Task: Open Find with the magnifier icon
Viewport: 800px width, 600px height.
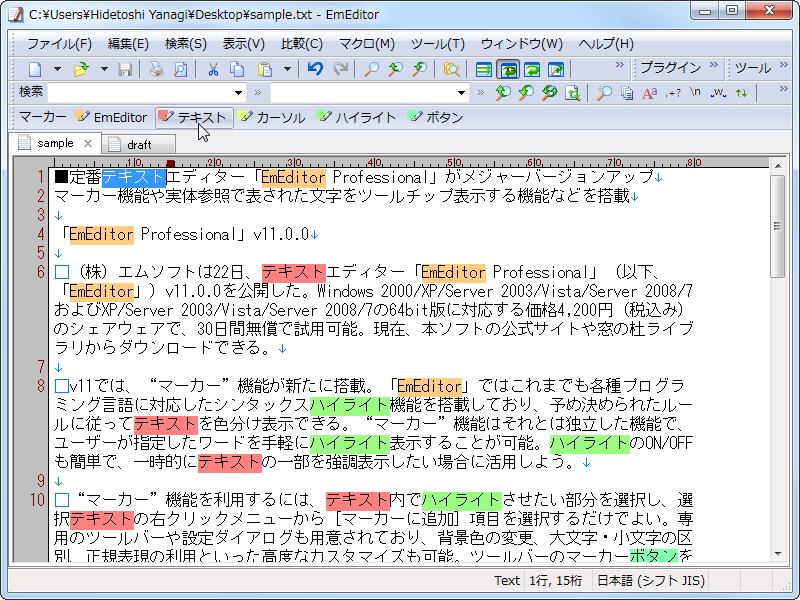Action: pos(371,69)
